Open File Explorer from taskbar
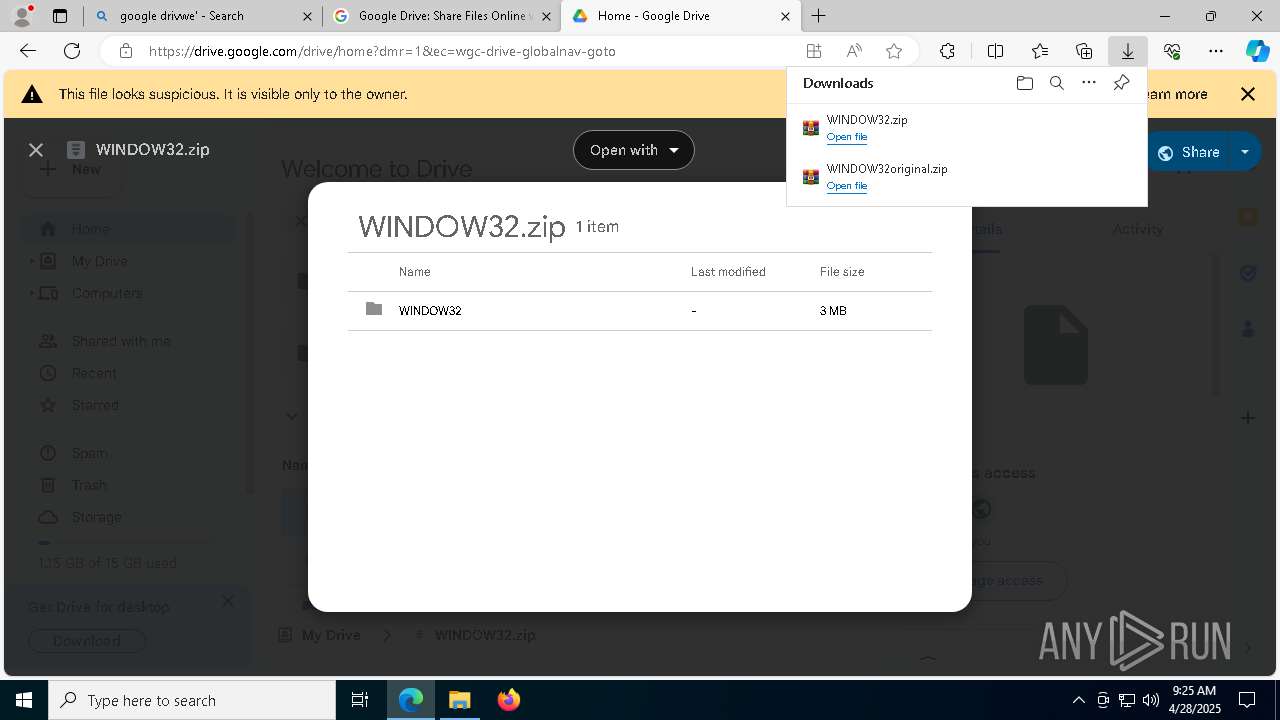1280x720 pixels. [459, 700]
